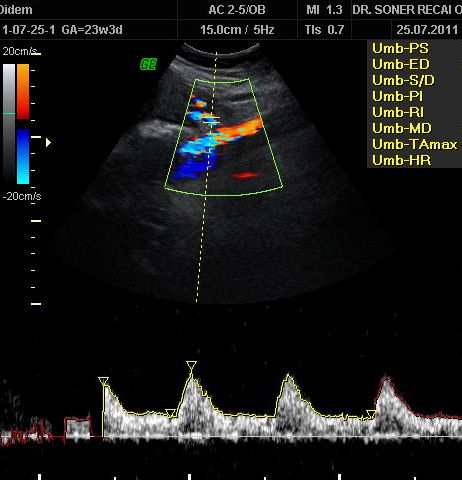Click the depth focus arrow marker
This screenshot has width=462, height=480.
point(48,143)
